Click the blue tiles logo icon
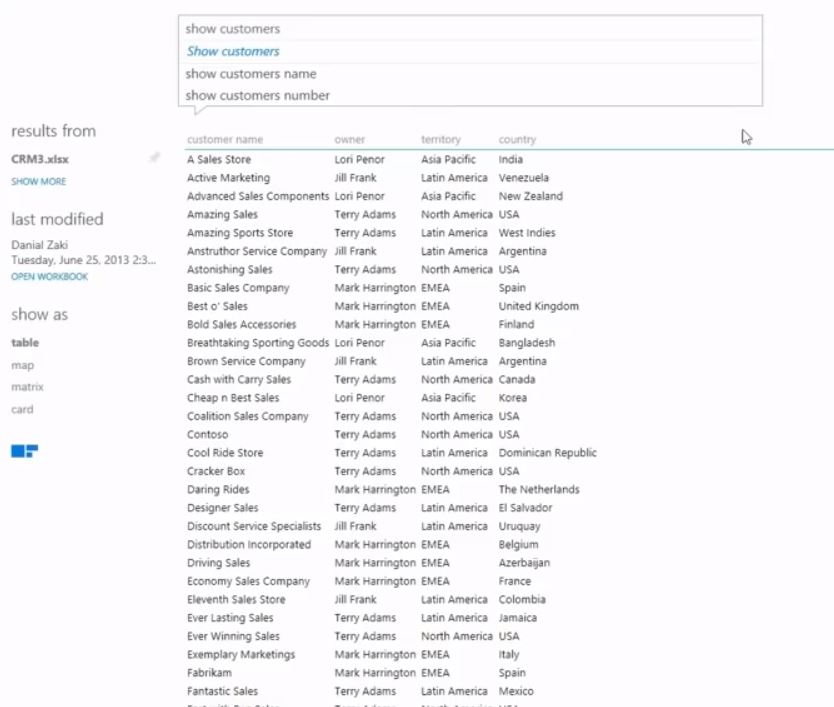Viewport: 834px width, 707px height. coord(24,452)
